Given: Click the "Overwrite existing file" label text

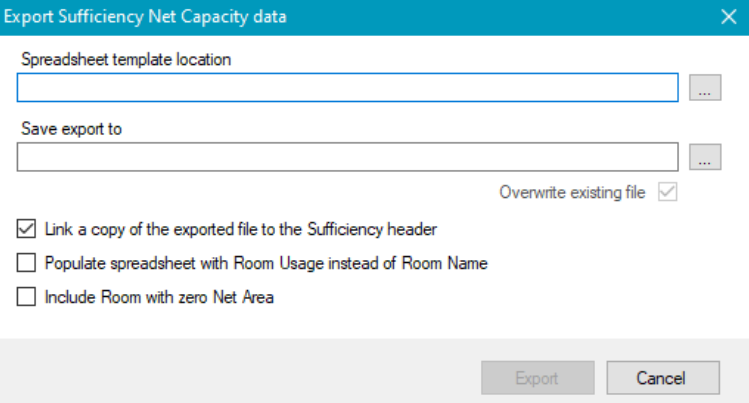Looking at the screenshot, I should (572, 192).
